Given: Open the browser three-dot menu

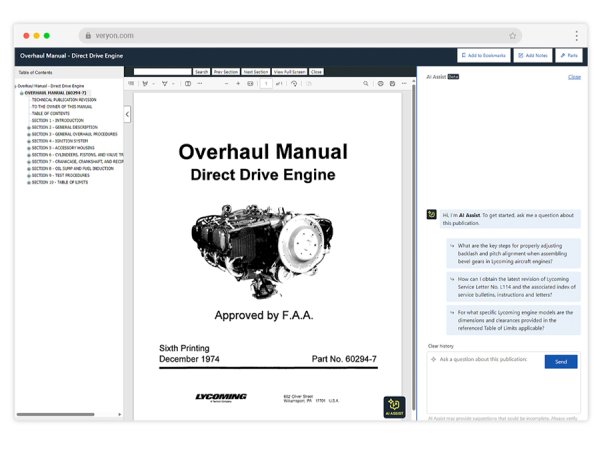Looking at the screenshot, I should click(576, 35).
